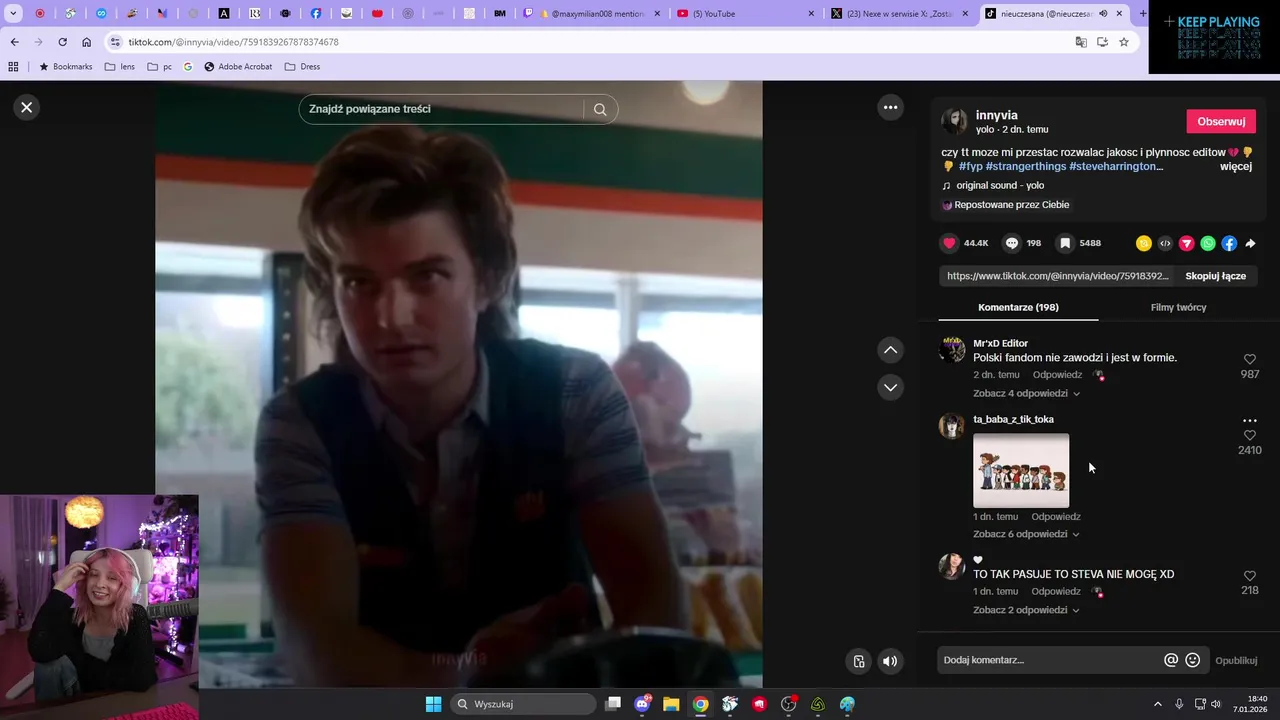Open the ta_baba_z_tik_toka commenter profile
The width and height of the screenshot is (1280, 720).
(x=1013, y=419)
